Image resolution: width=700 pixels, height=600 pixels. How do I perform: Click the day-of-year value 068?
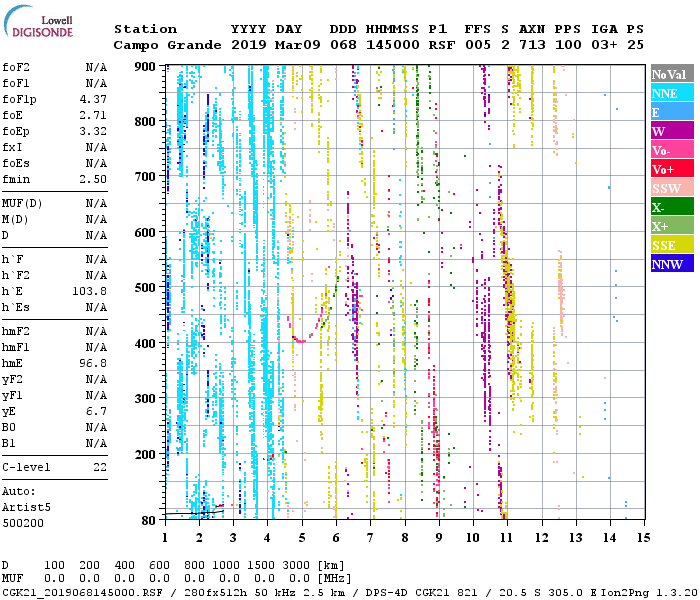[343, 45]
